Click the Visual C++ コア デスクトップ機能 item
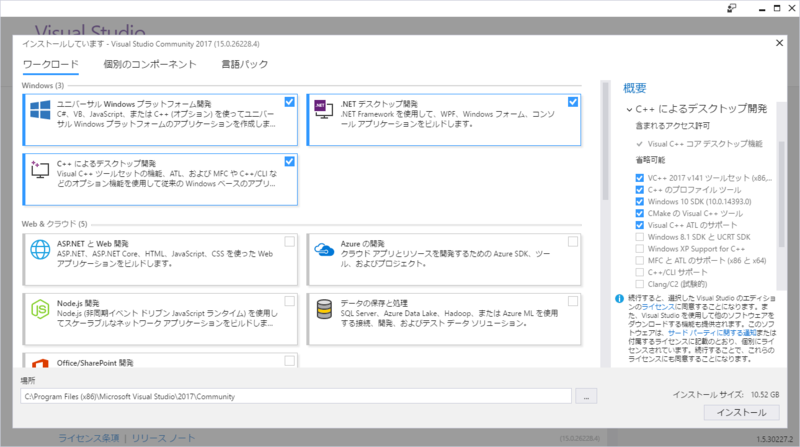This screenshot has width=800, height=447. tap(705, 144)
